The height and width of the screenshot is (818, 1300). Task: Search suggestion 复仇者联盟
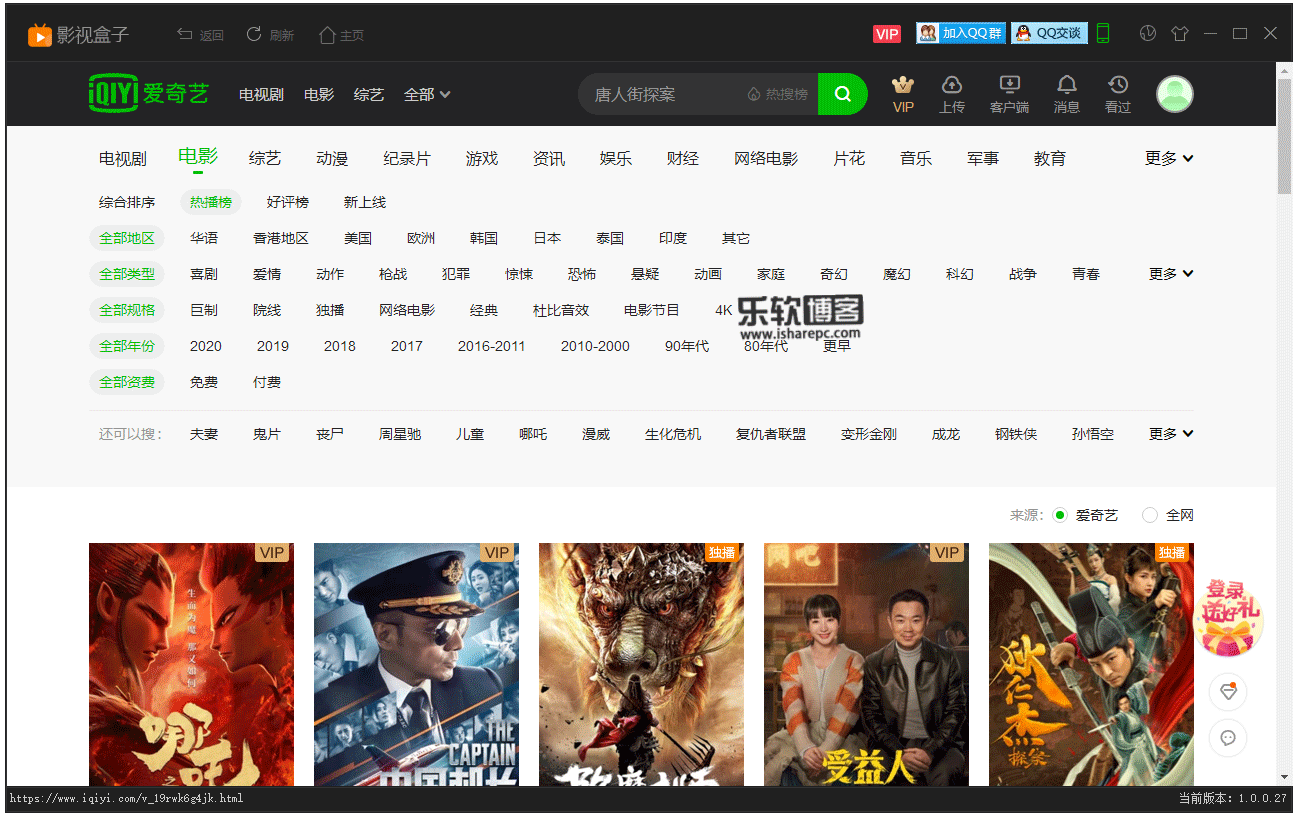[771, 434]
